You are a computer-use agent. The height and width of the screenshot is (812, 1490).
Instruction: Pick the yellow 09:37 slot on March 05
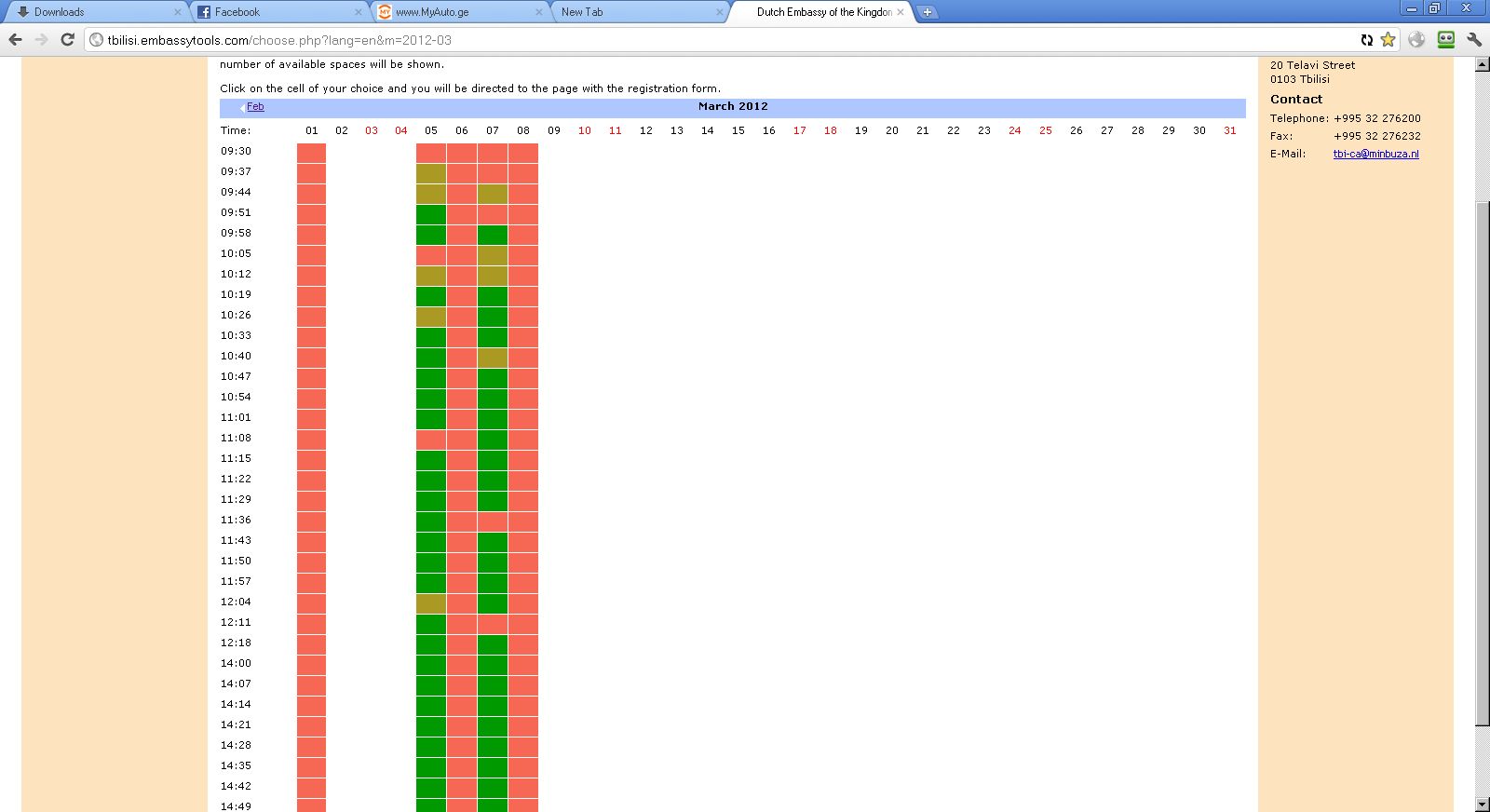430,171
